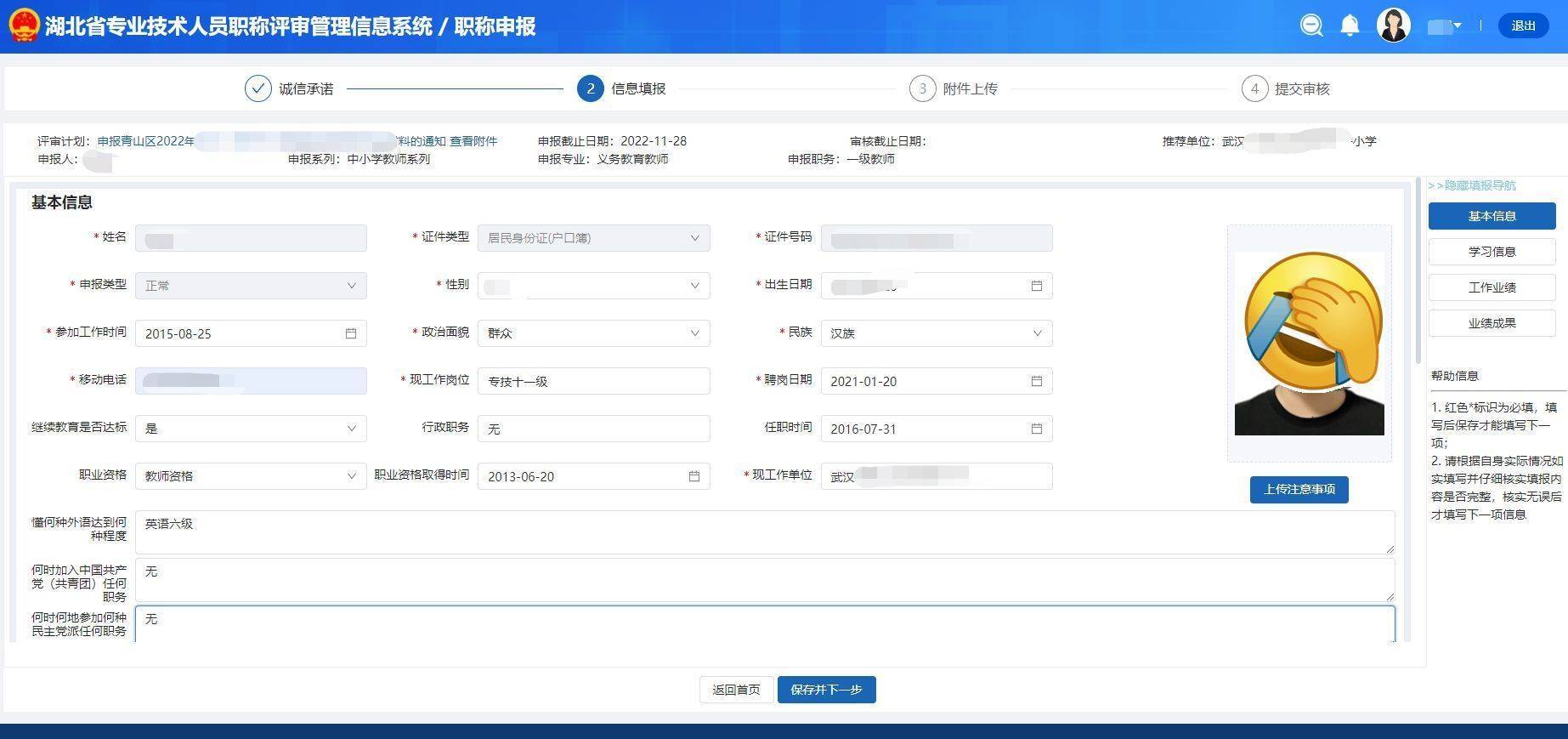Image resolution: width=1568 pixels, height=739 pixels.
Task: Switch to 学习信息 navigation tab
Action: pyautogui.click(x=1492, y=252)
